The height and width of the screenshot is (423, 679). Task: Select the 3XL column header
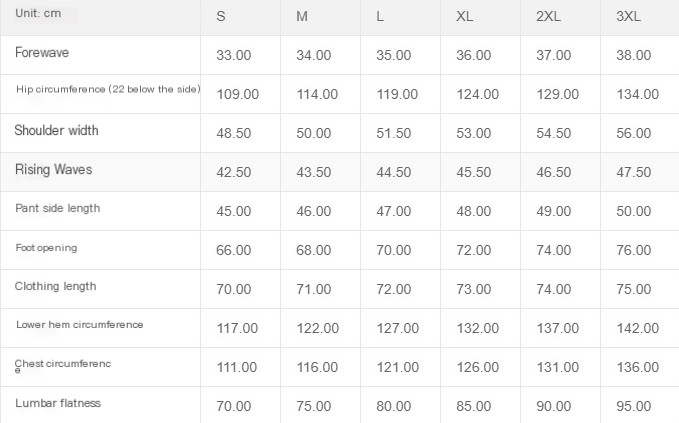click(629, 16)
